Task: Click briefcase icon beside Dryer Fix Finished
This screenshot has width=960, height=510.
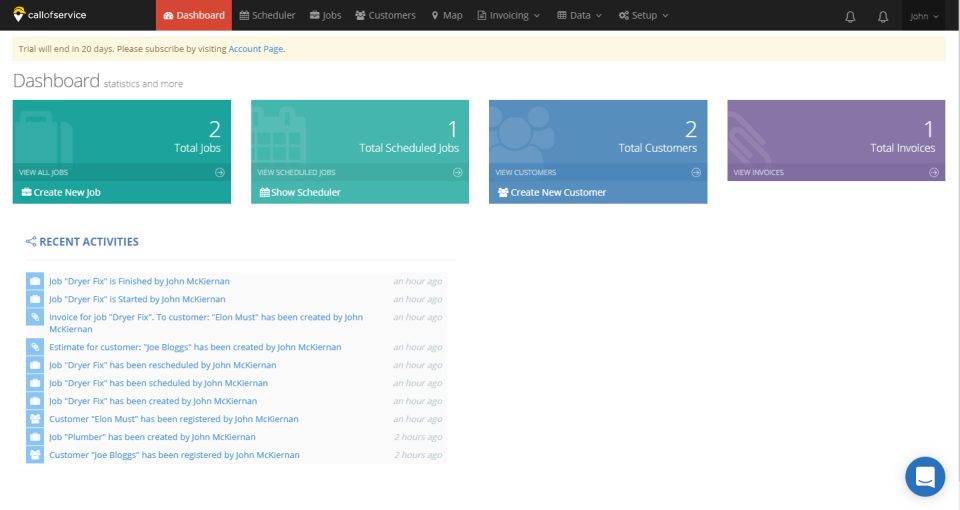Action: pos(35,281)
